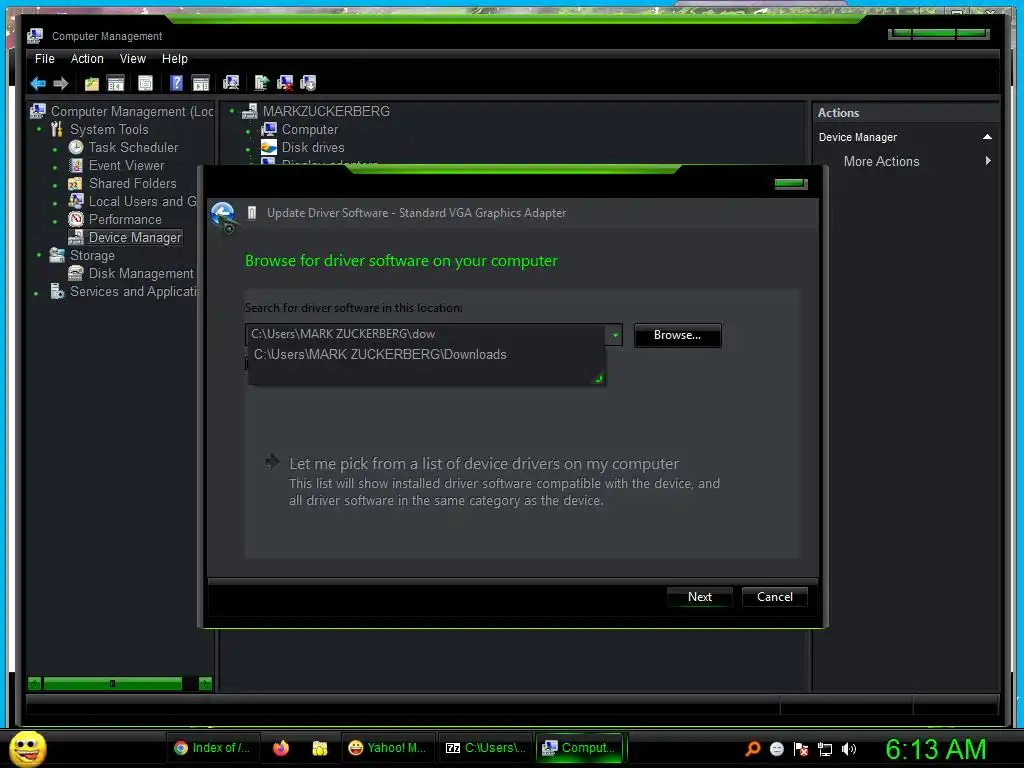Click the Scan for hardware changes icon
The width and height of the screenshot is (1024, 768).
[x=231, y=83]
